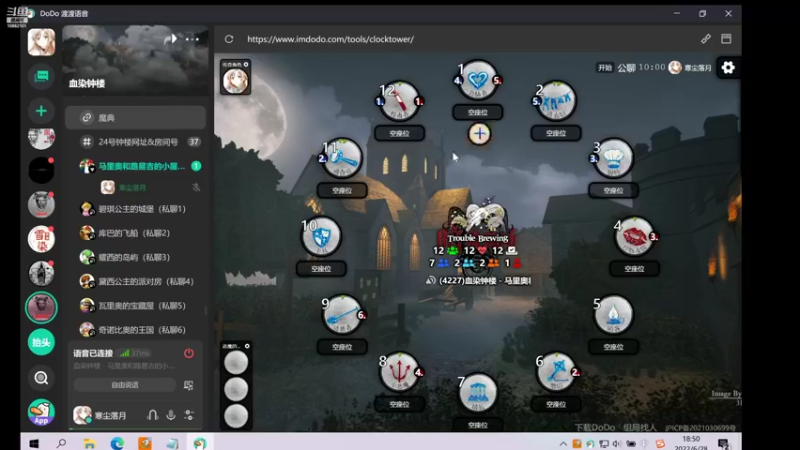Toggle headphone deafen in user bar
This screenshot has width=800, height=450.
152,415
